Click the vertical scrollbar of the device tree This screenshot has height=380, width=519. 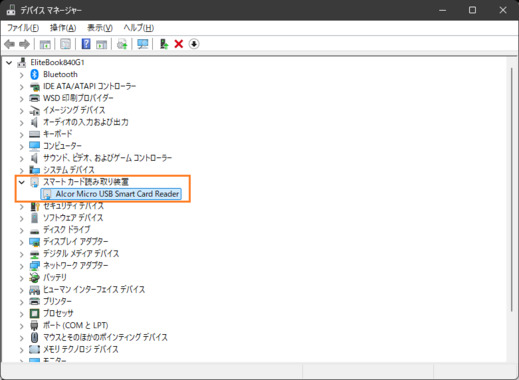pyautogui.click(x=512, y=190)
